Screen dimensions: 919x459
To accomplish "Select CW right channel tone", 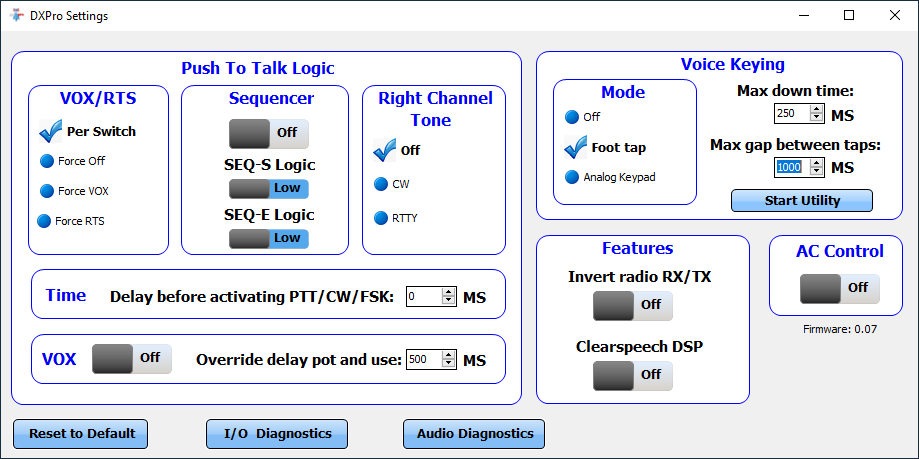I will (x=392, y=185).
